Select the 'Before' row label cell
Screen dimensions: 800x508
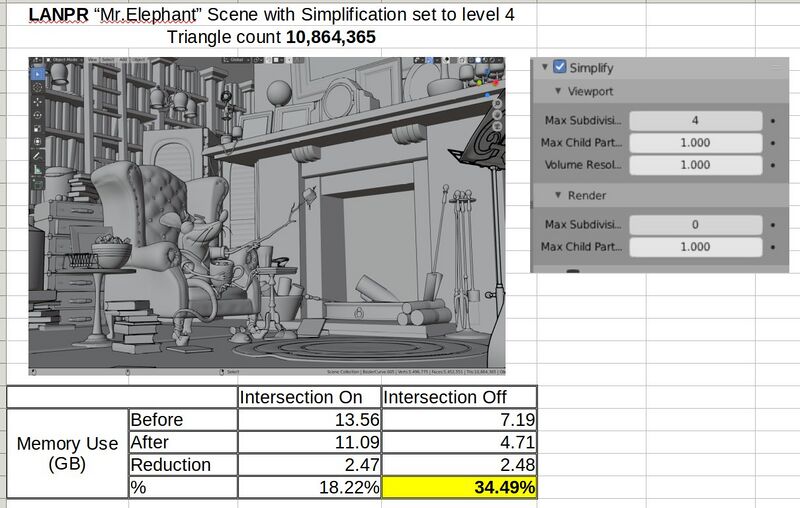pyautogui.click(x=183, y=419)
